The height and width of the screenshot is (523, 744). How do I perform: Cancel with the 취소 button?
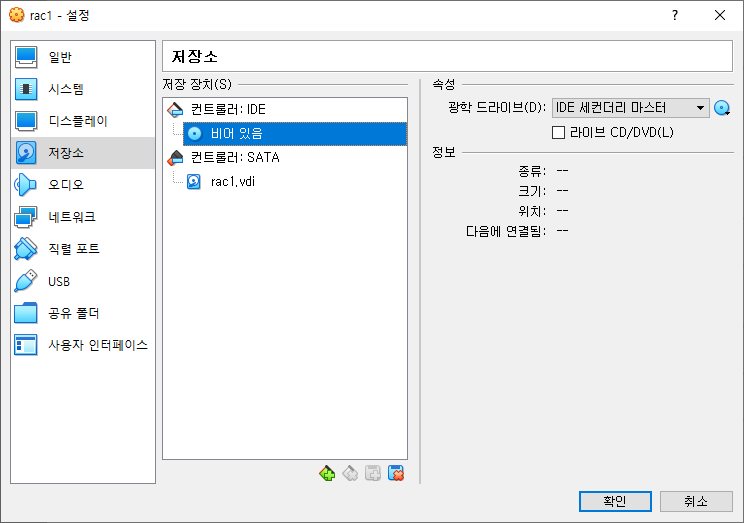696,501
